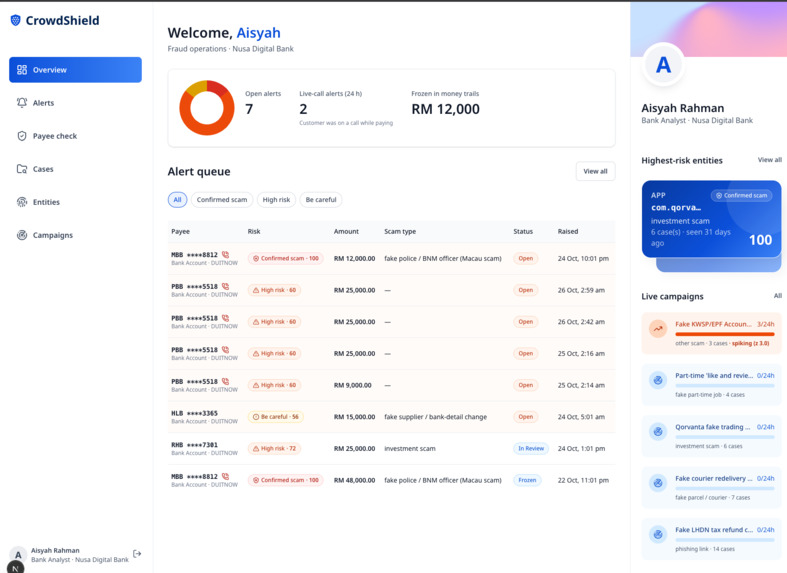Click the logout icon beside Aisyah Rahman

[x=137, y=553]
